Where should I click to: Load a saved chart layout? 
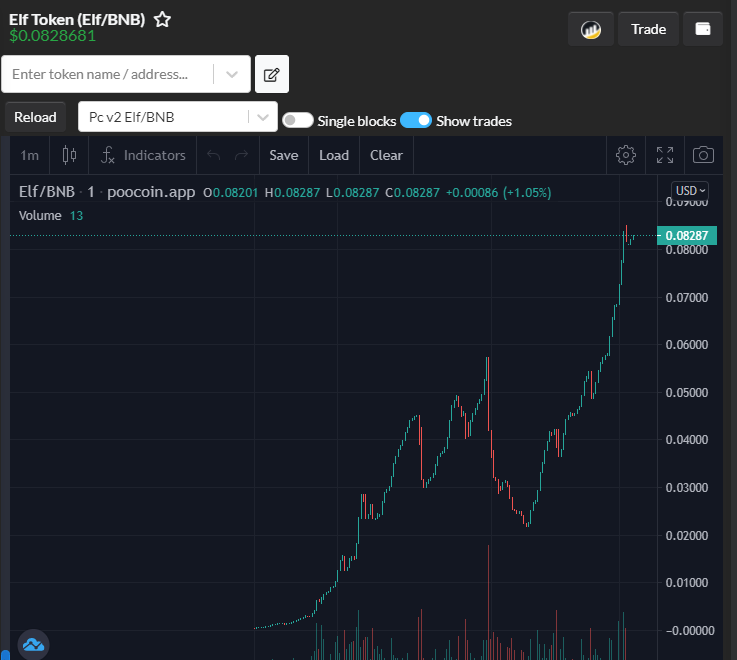click(334, 155)
